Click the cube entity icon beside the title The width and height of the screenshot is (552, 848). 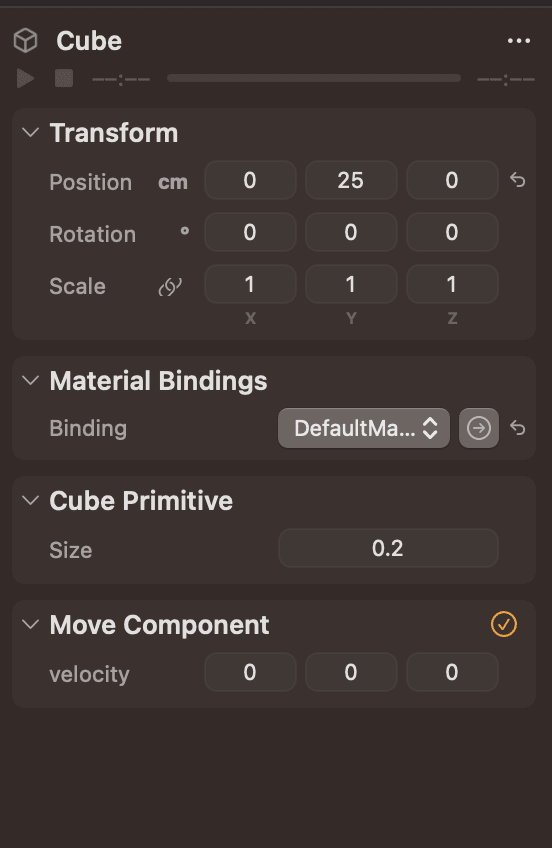pos(25,41)
